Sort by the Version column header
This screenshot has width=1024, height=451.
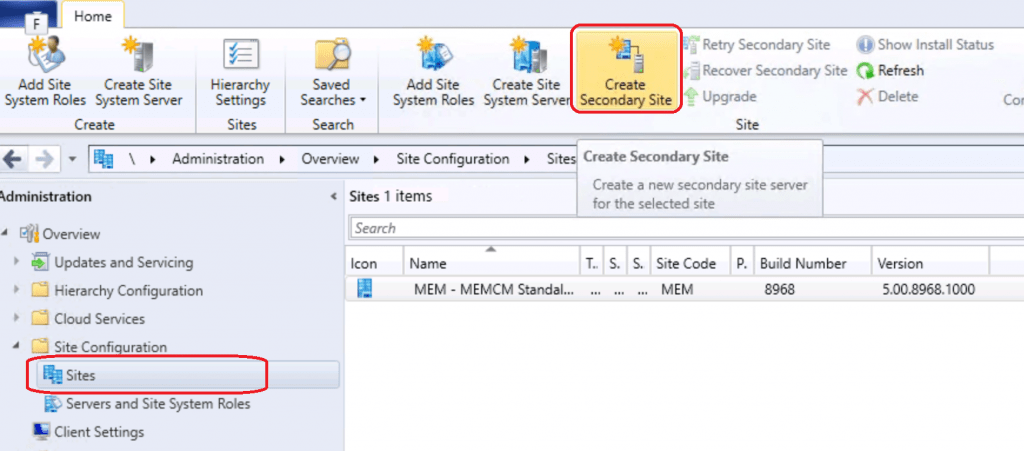930,264
